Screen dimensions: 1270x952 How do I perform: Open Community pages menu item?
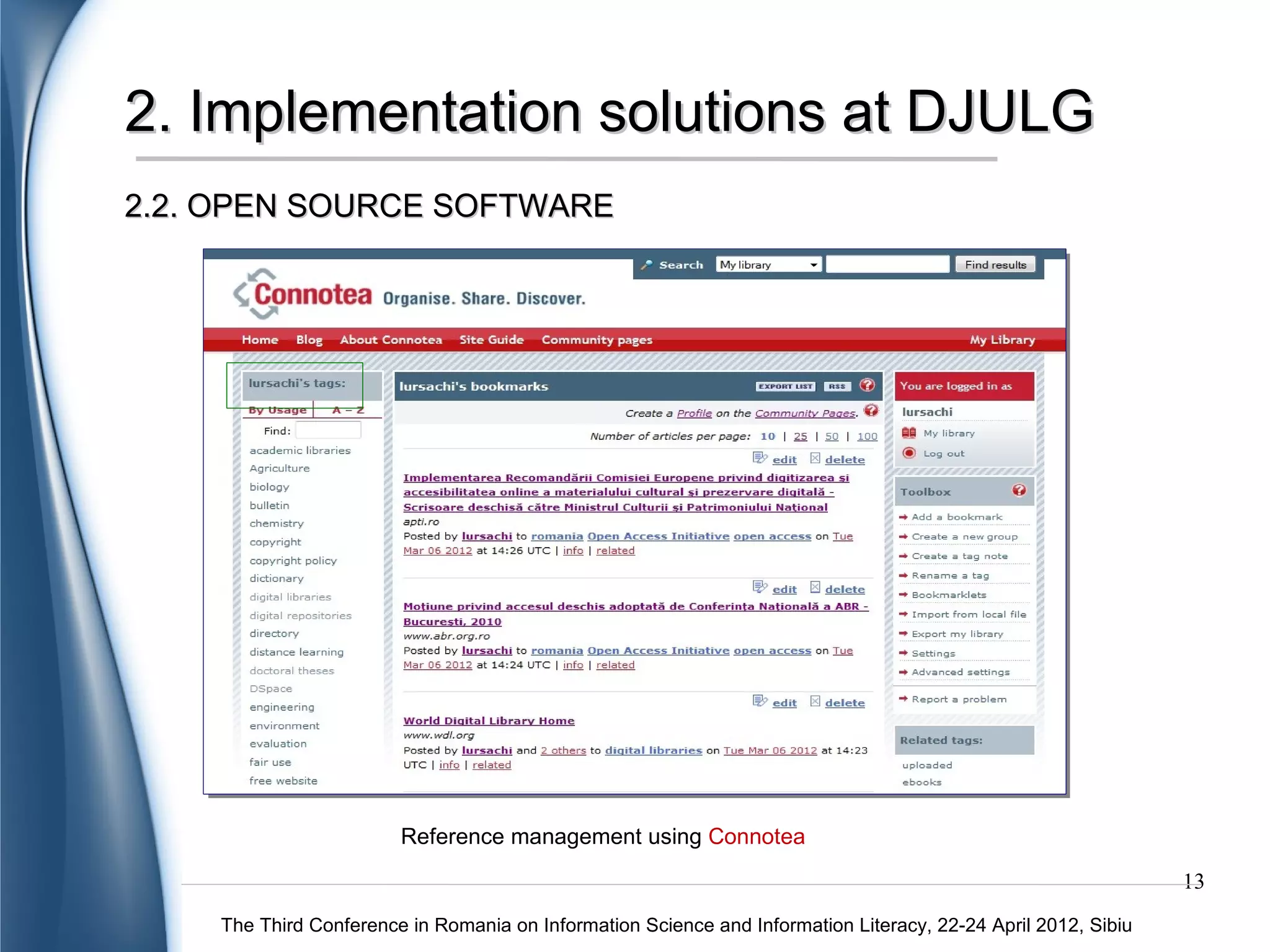point(597,340)
